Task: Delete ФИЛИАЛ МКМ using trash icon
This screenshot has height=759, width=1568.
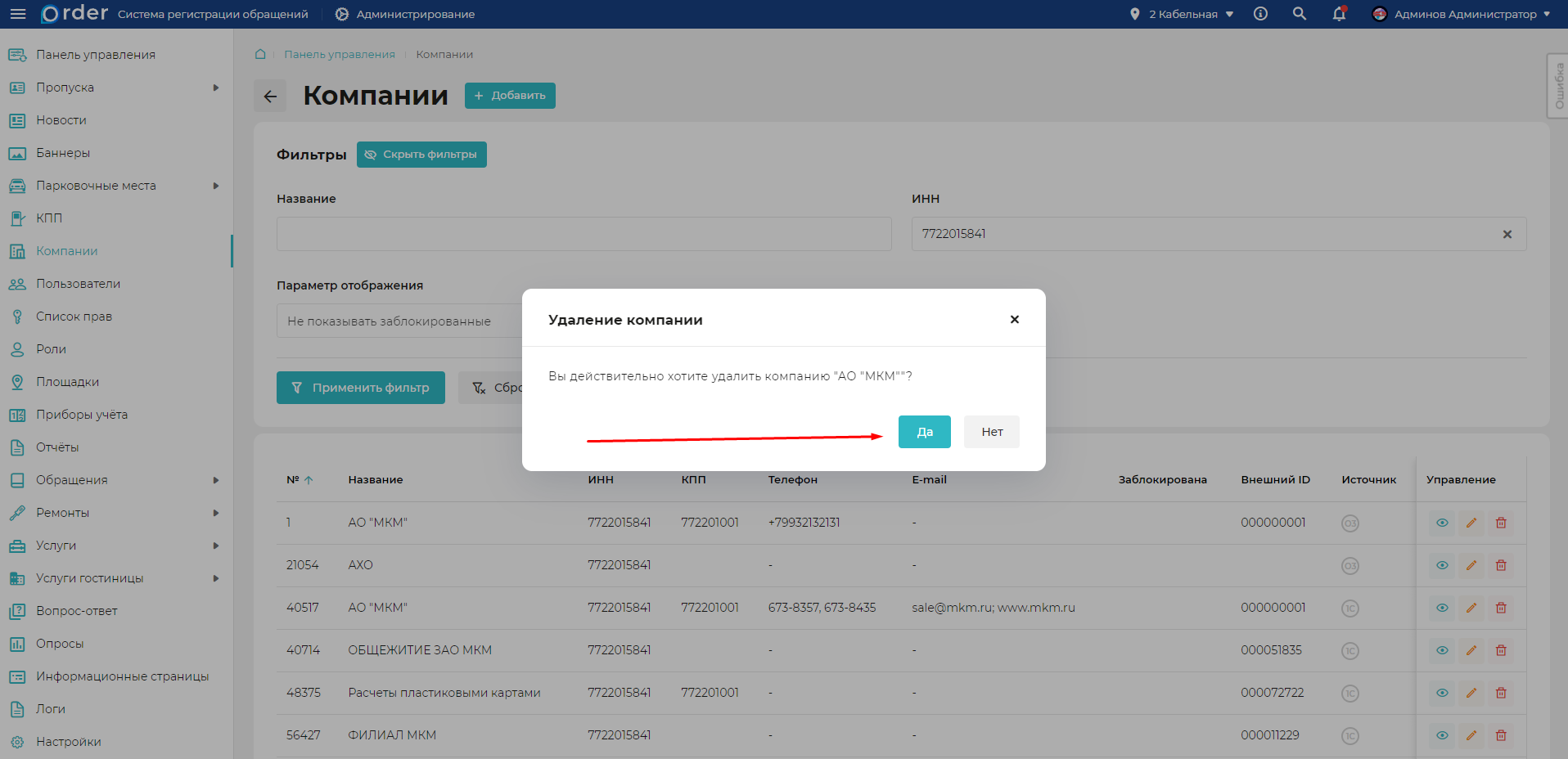Action: click(x=1501, y=735)
